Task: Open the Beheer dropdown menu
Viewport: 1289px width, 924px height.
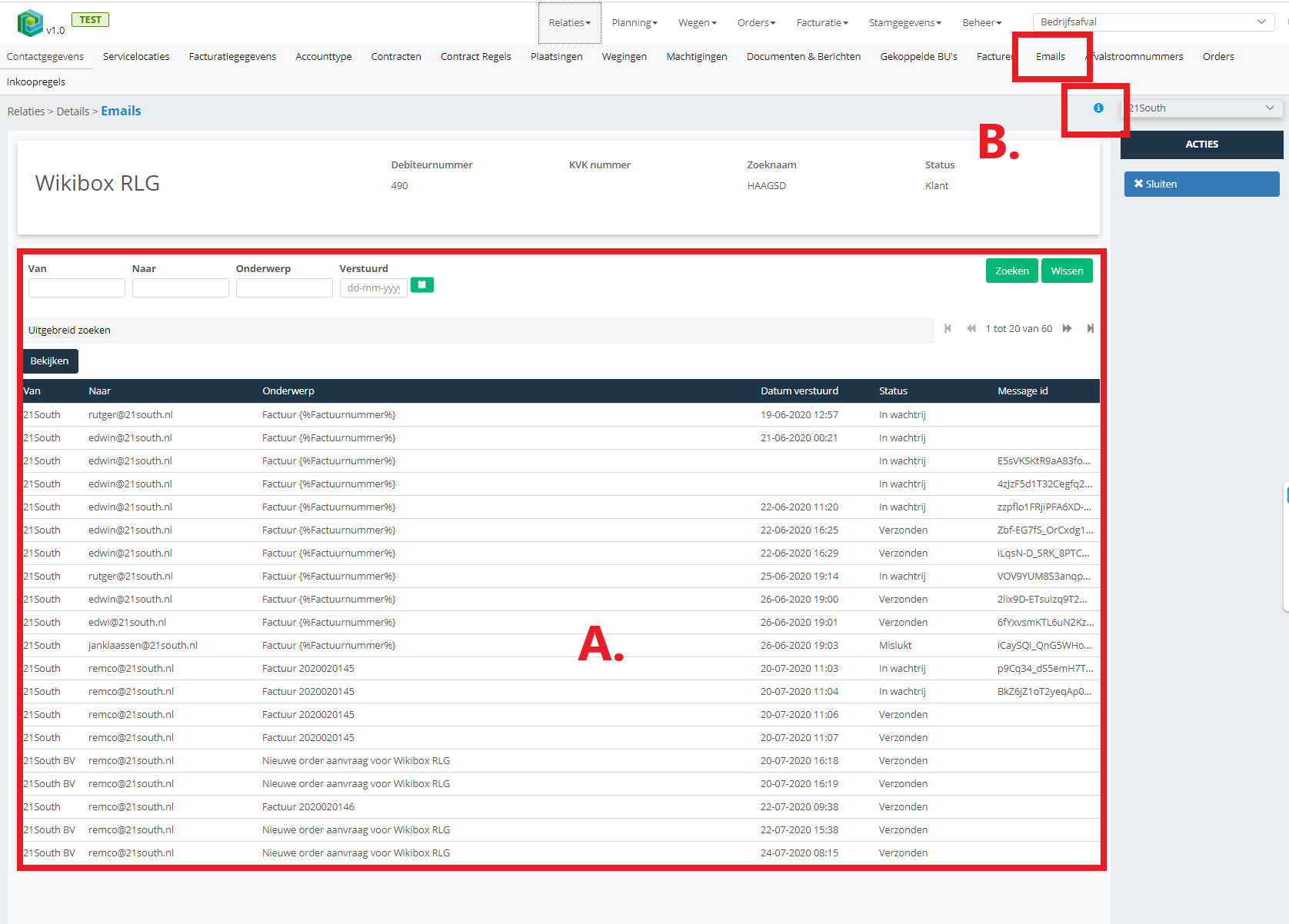Action: coord(982,23)
